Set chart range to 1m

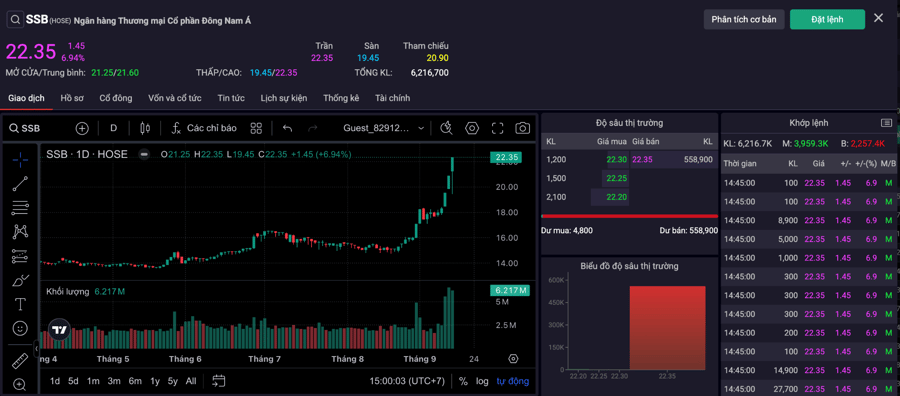93,381
